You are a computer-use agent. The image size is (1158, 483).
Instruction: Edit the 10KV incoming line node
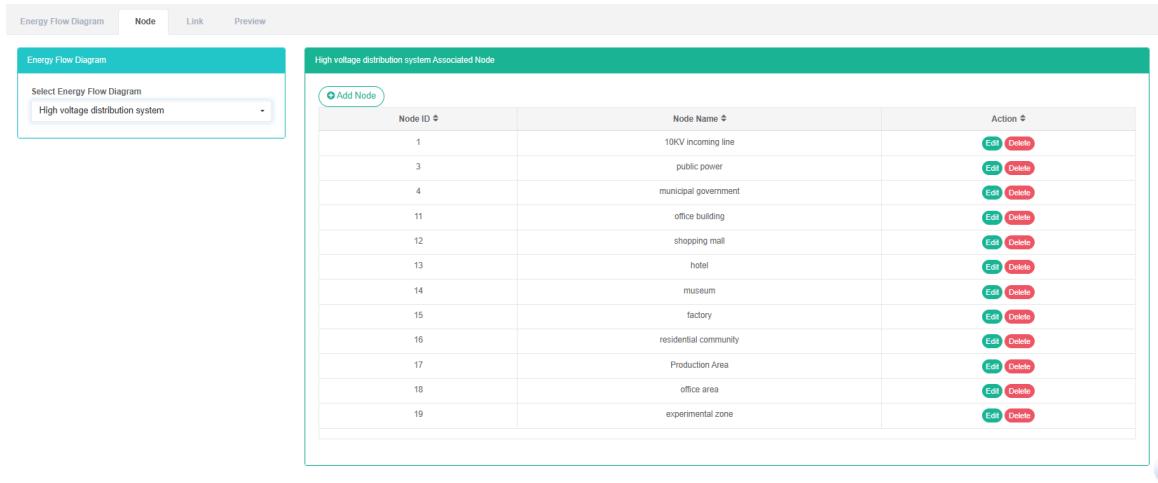[992, 143]
